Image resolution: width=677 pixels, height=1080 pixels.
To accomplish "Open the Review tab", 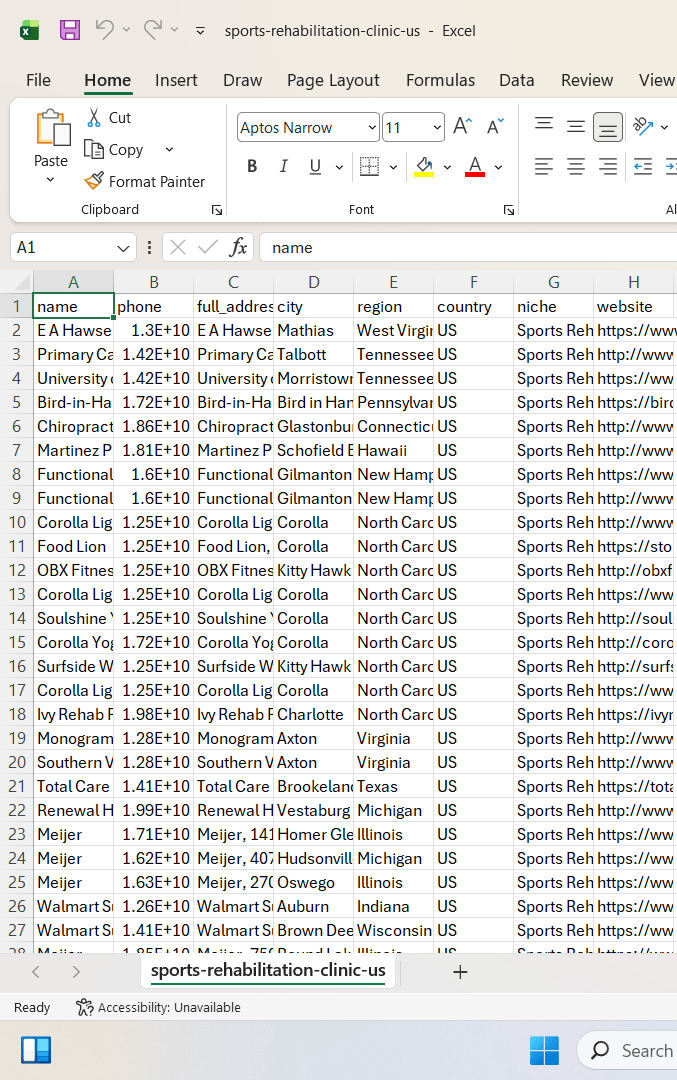I will point(587,80).
